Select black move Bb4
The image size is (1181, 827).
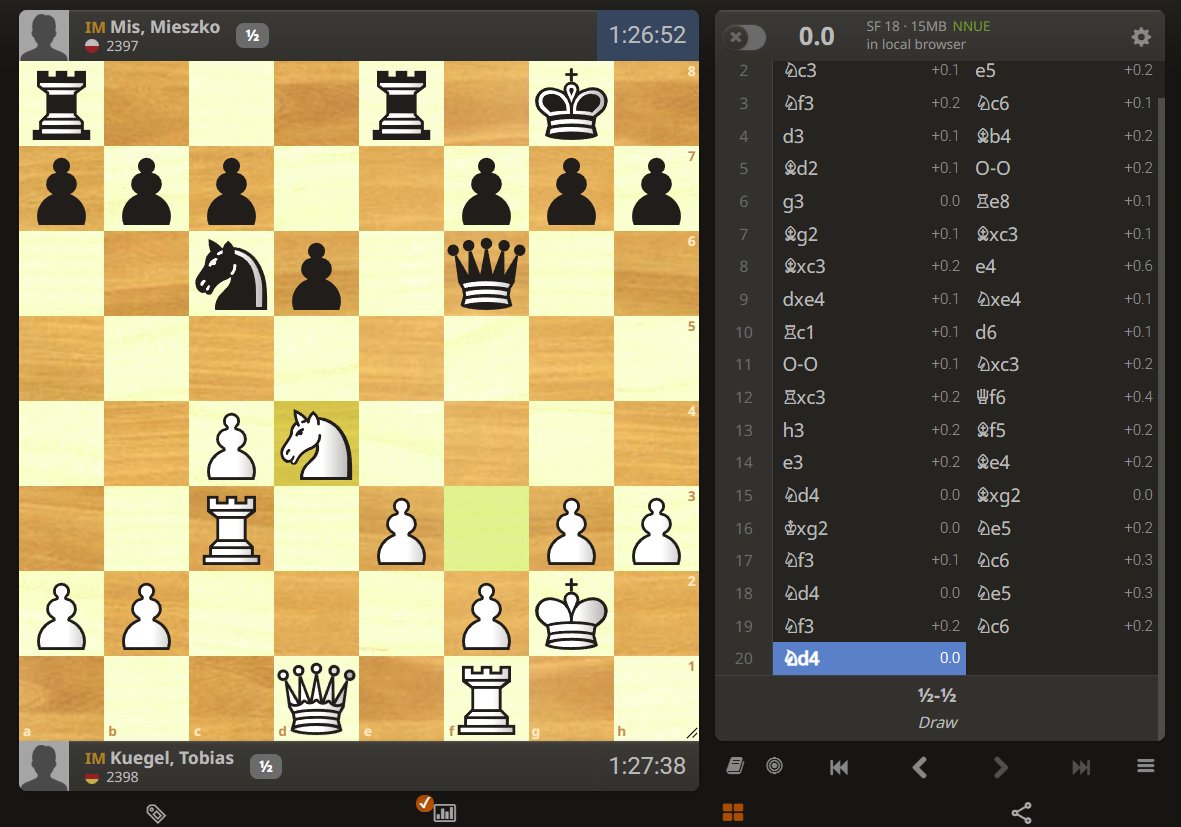pyautogui.click(x=1062, y=136)
